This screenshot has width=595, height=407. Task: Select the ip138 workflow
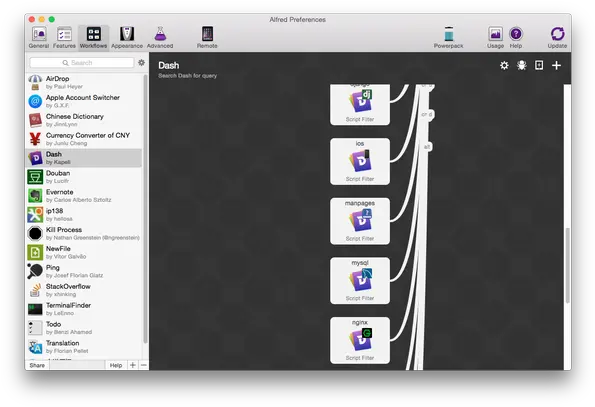pyautogui.click(x=83, y=215)
